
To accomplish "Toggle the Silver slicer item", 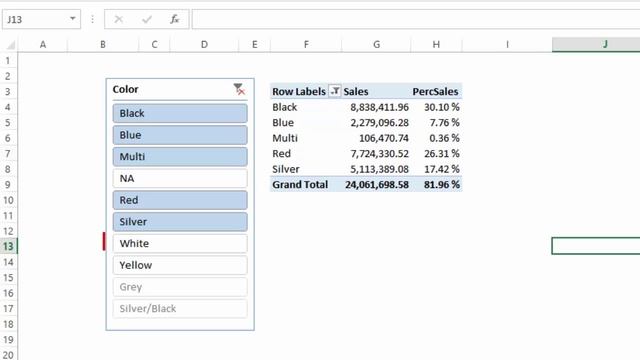I will click(180, 222).
